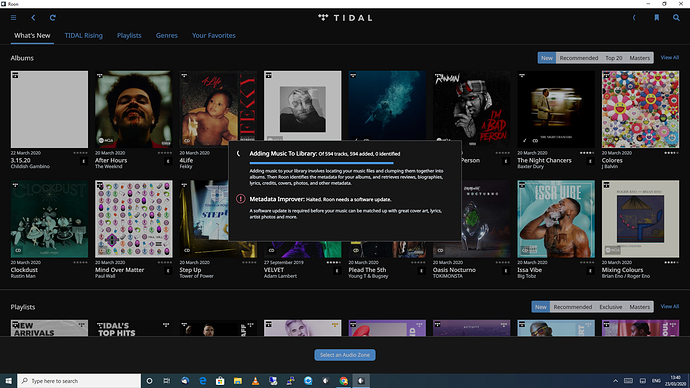Open the taskbar clock and date
The width and height of the screenshot is (690, 388).
(x=675, y=381)
